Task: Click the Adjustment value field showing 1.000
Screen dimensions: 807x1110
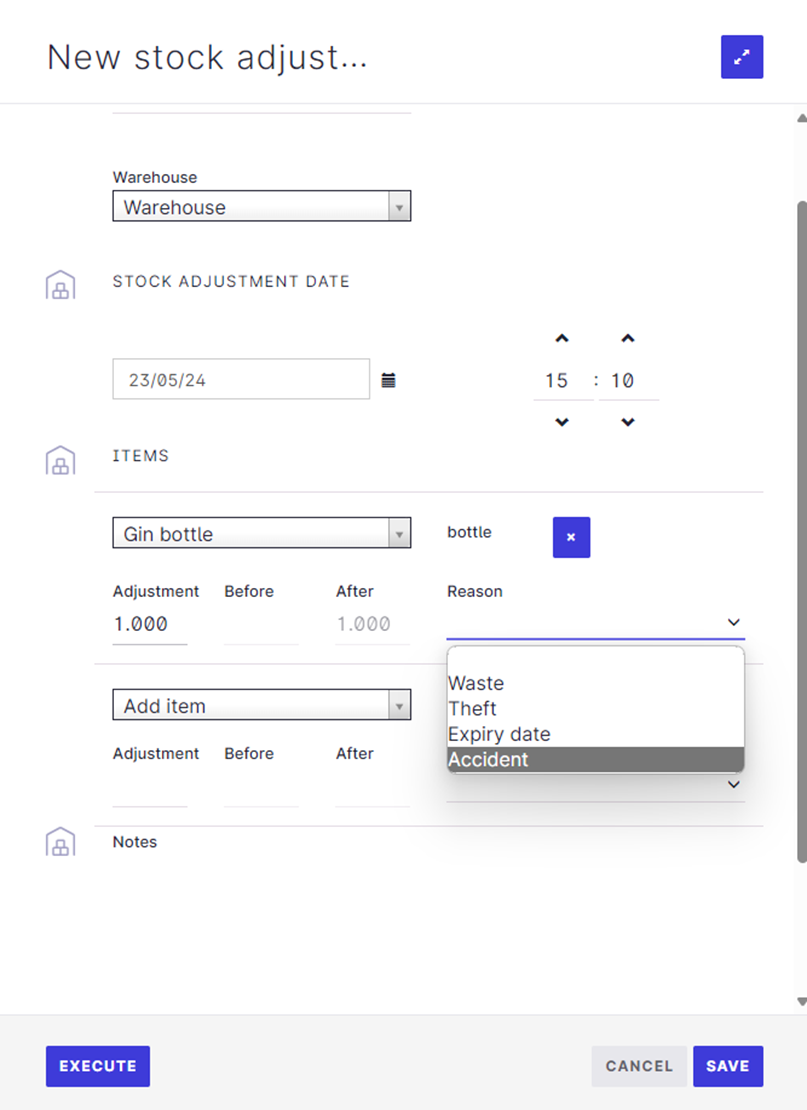Action: (x=146, y=623)
